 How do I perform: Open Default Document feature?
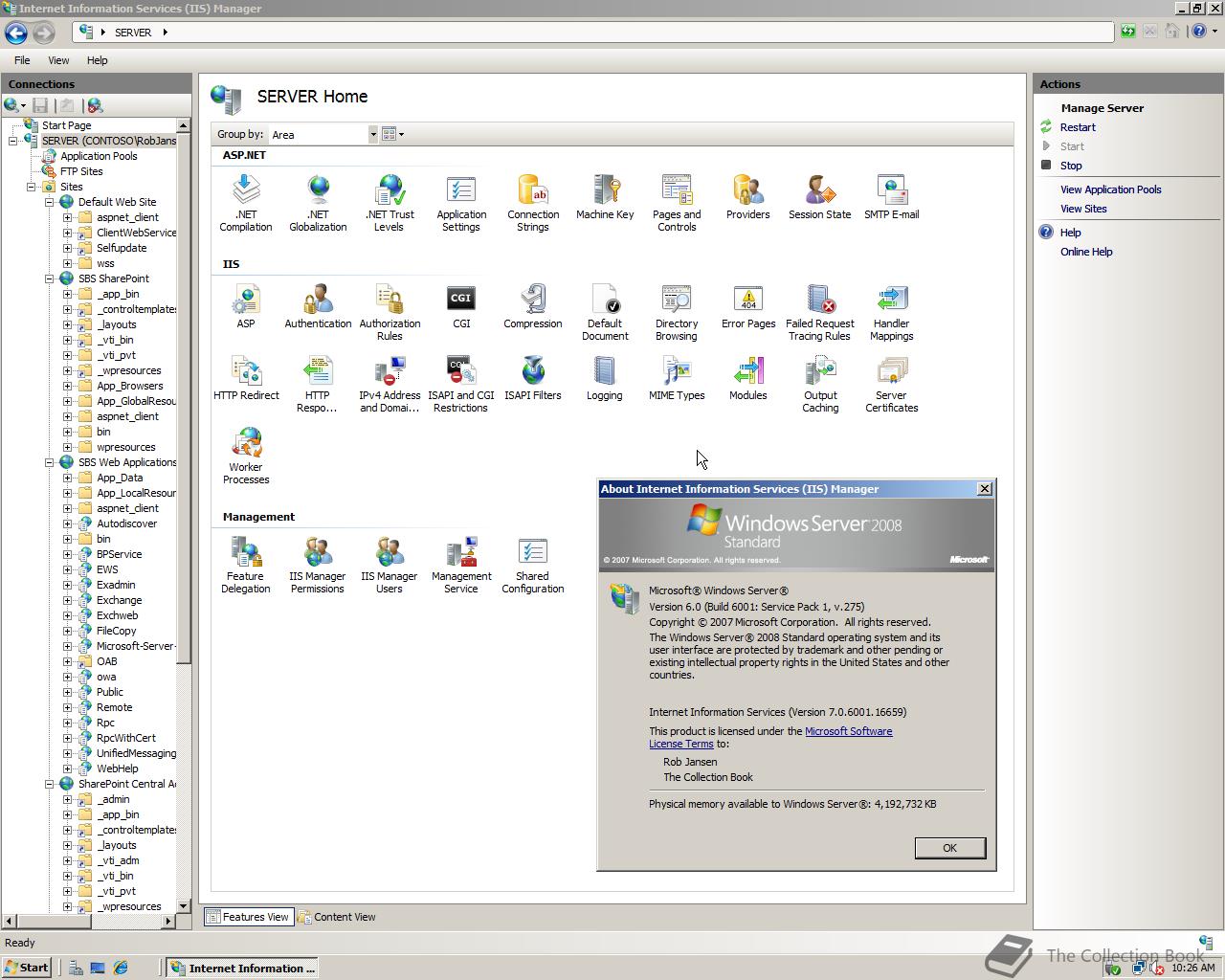(605, 312)
